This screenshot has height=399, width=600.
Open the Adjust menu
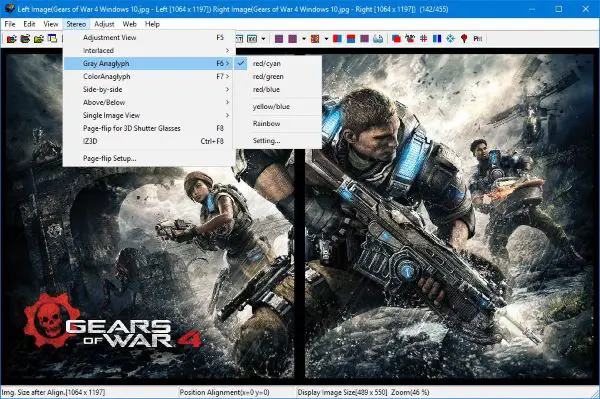point(104,24)
